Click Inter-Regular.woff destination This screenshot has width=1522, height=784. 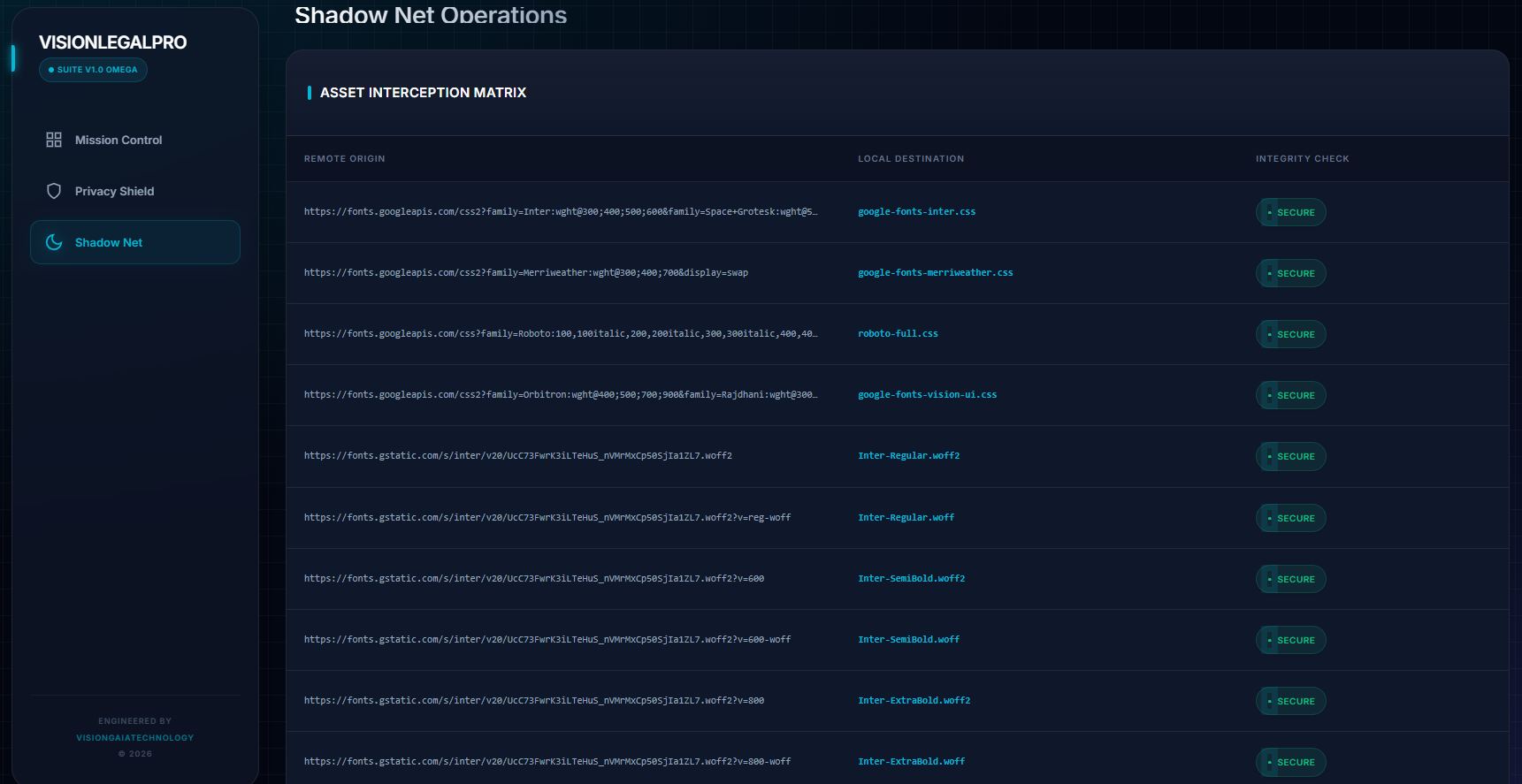[906, 518]
